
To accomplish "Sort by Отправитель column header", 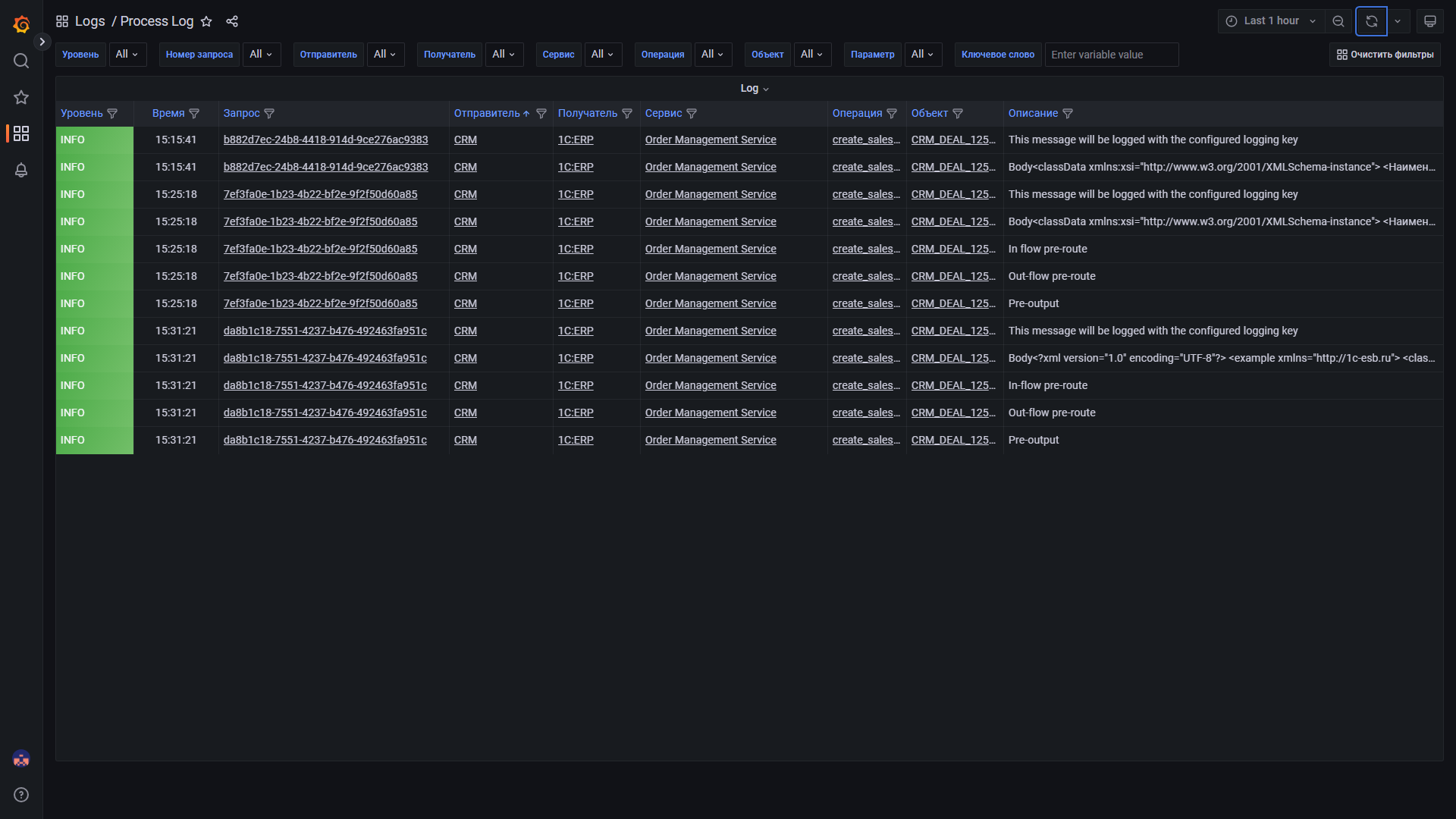I will (x=487, y=114).
